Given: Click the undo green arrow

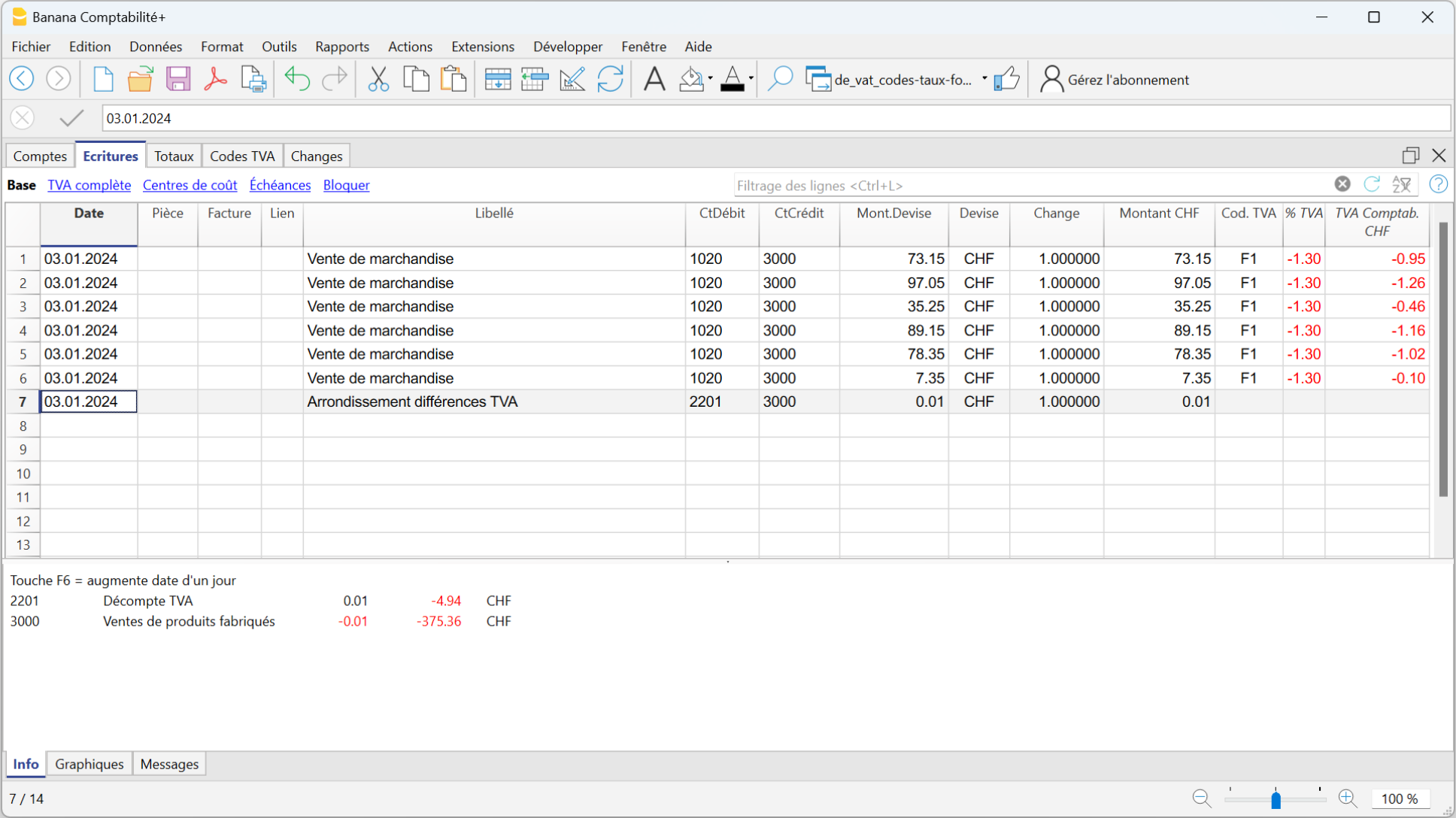Looking at the screenshot, I should [x=297, y=79].
